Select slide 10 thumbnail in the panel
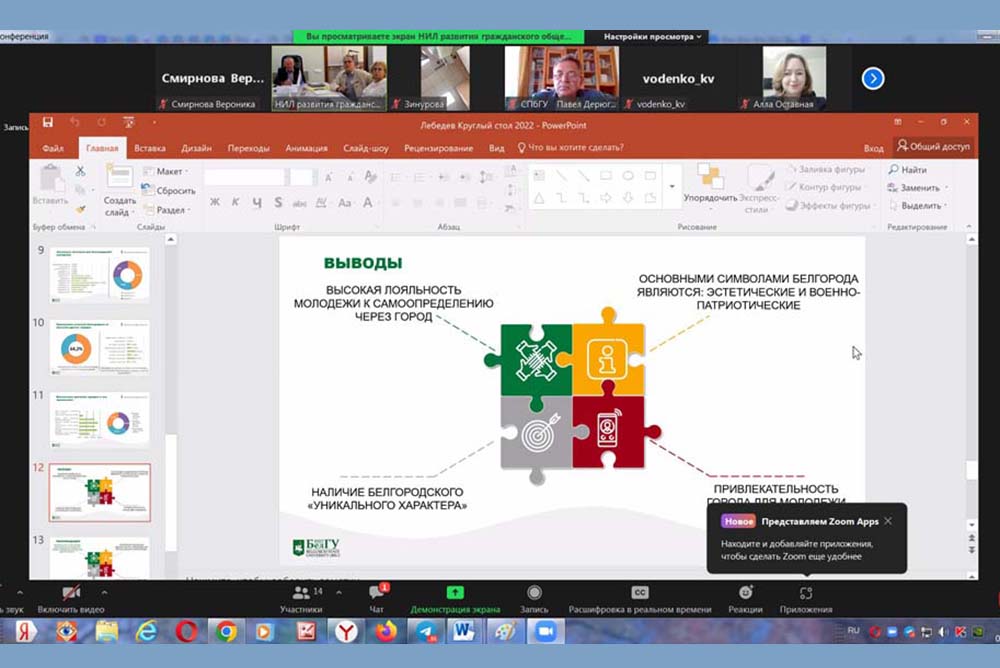This screenshot has width=1000, height=668. 99,347
